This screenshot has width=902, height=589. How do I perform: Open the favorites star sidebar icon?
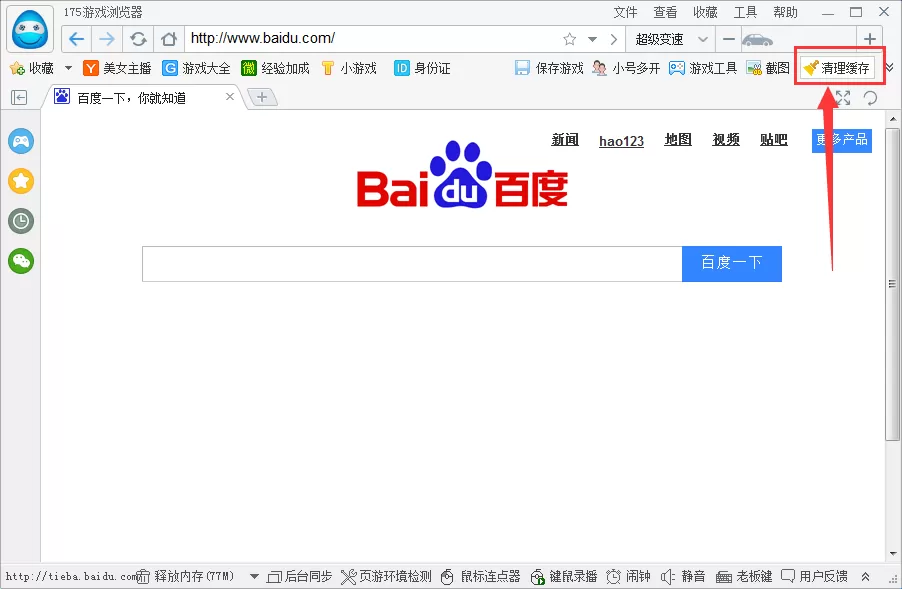coord(21,181)
